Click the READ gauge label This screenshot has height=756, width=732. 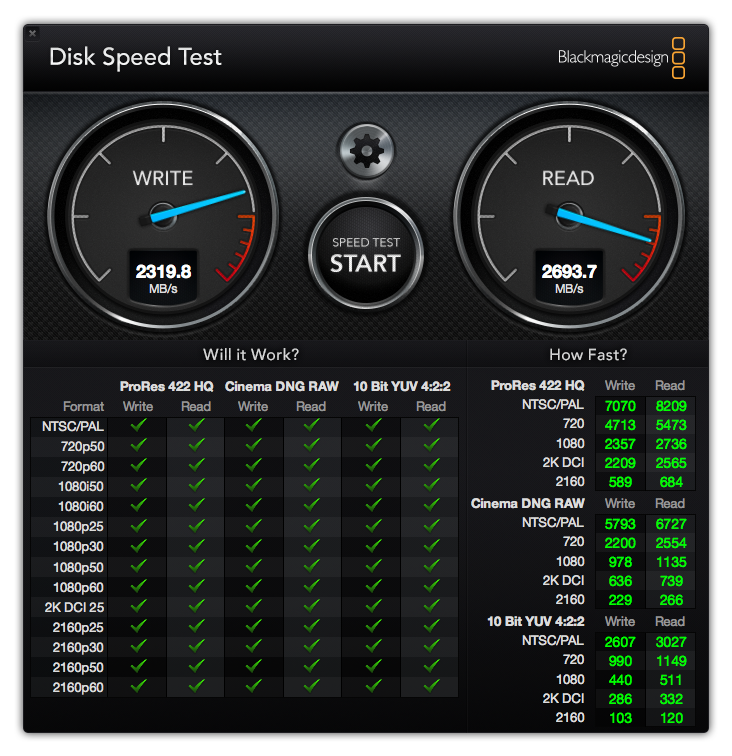(568, 178)
